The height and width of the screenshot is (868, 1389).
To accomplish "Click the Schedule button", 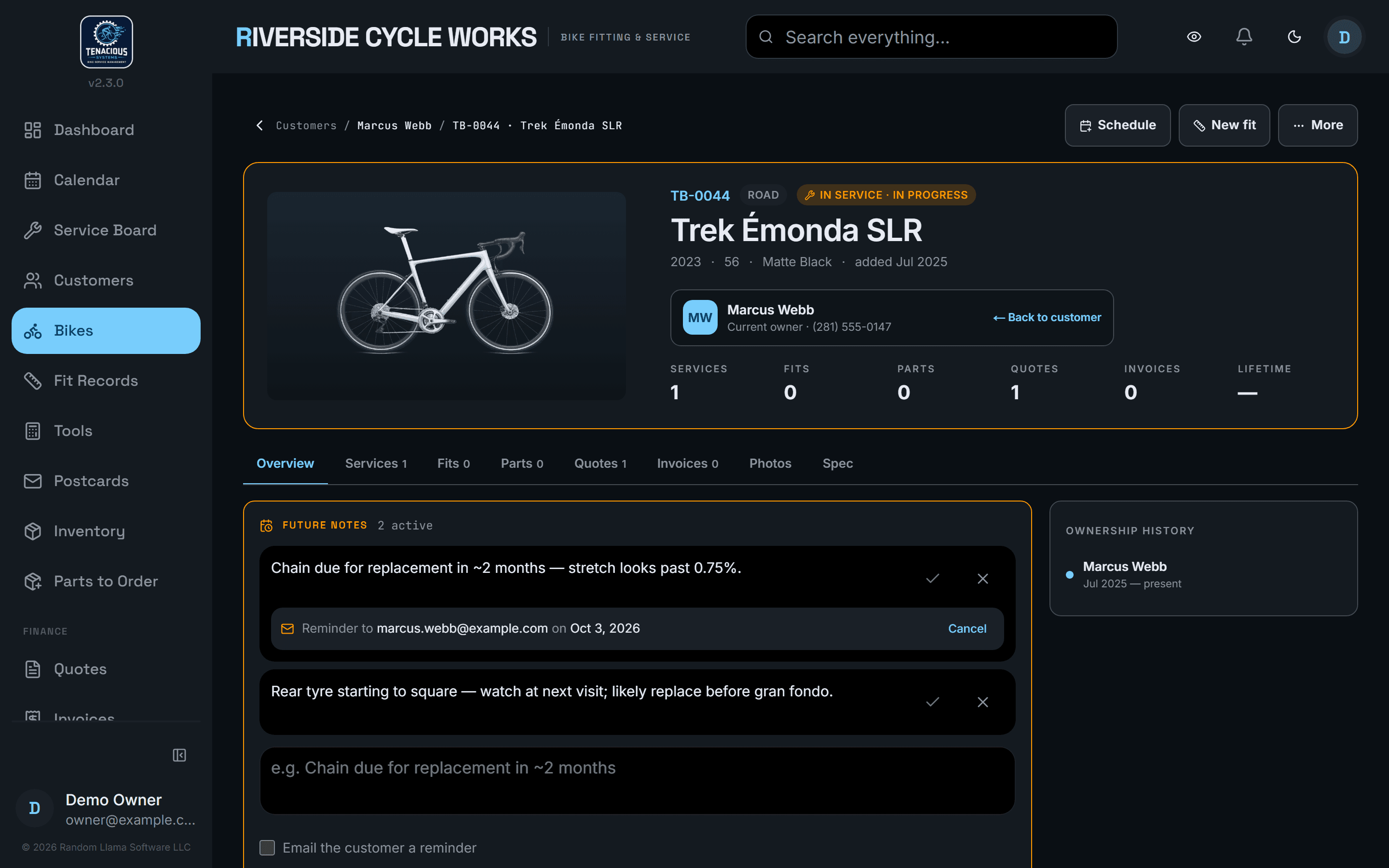I will tap(1117, 125).
